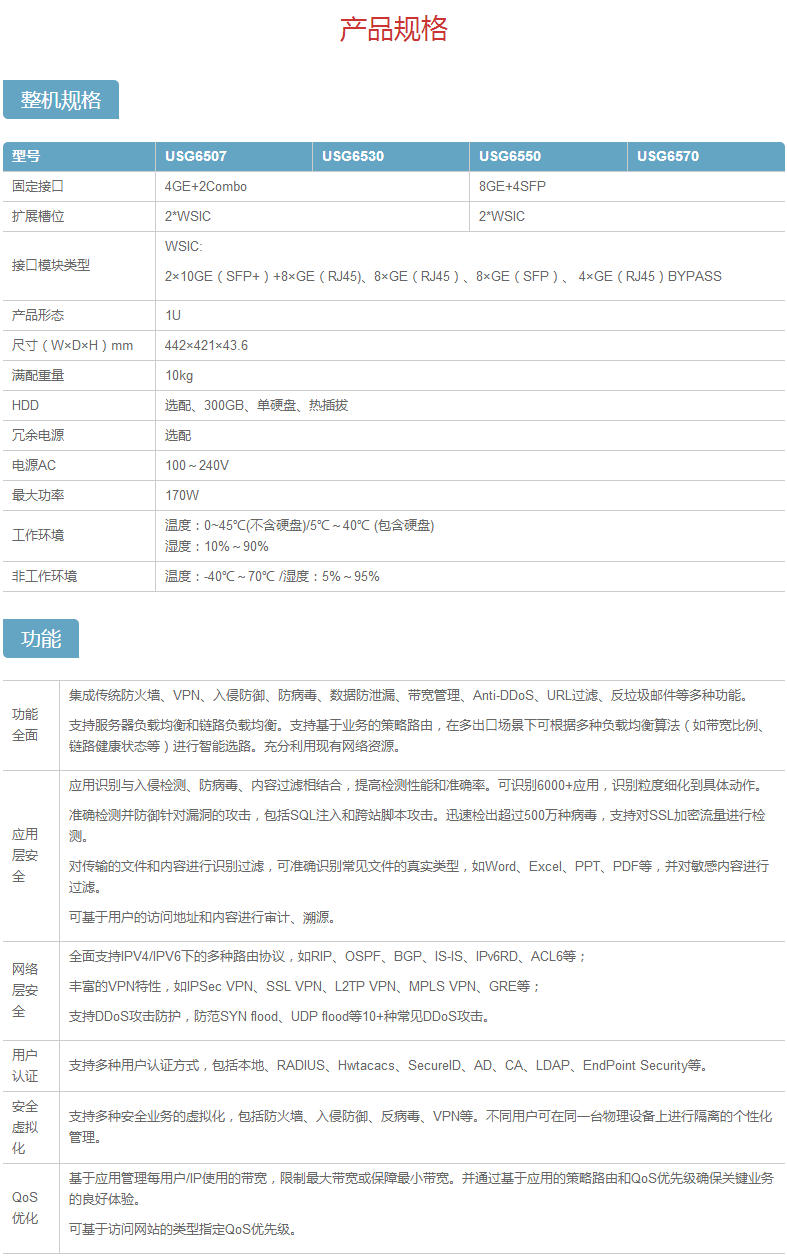The height and width of the screenshot is (1258, 787).
Task: Click the 工作环境 row label
Action: [38, 535]
